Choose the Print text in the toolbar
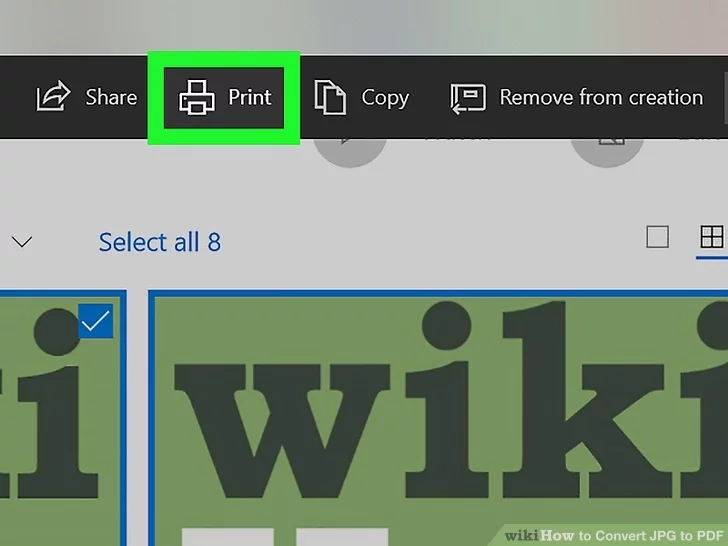Screen dimensions: 728x546 point(249,97)
